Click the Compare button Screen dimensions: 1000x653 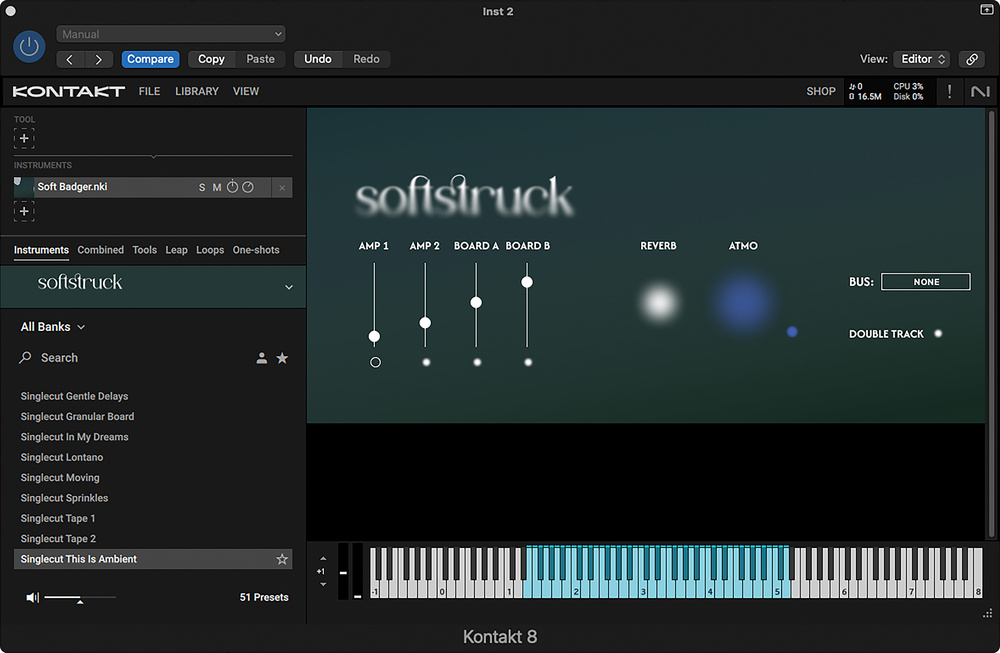pyautogui.click(x=151, y=59)
